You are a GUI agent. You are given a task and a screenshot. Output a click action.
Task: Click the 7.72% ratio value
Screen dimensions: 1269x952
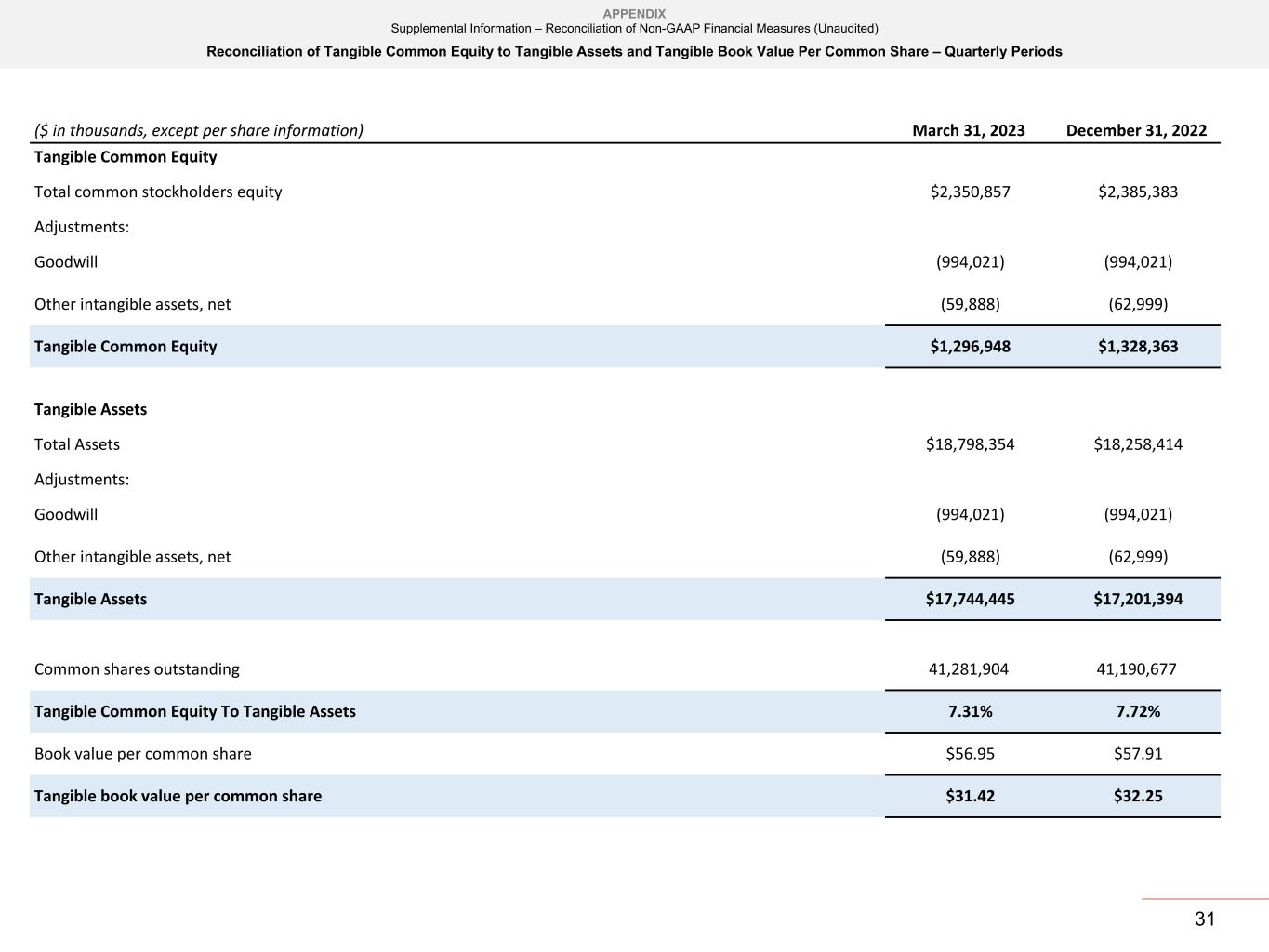[x=1138, y=712]
